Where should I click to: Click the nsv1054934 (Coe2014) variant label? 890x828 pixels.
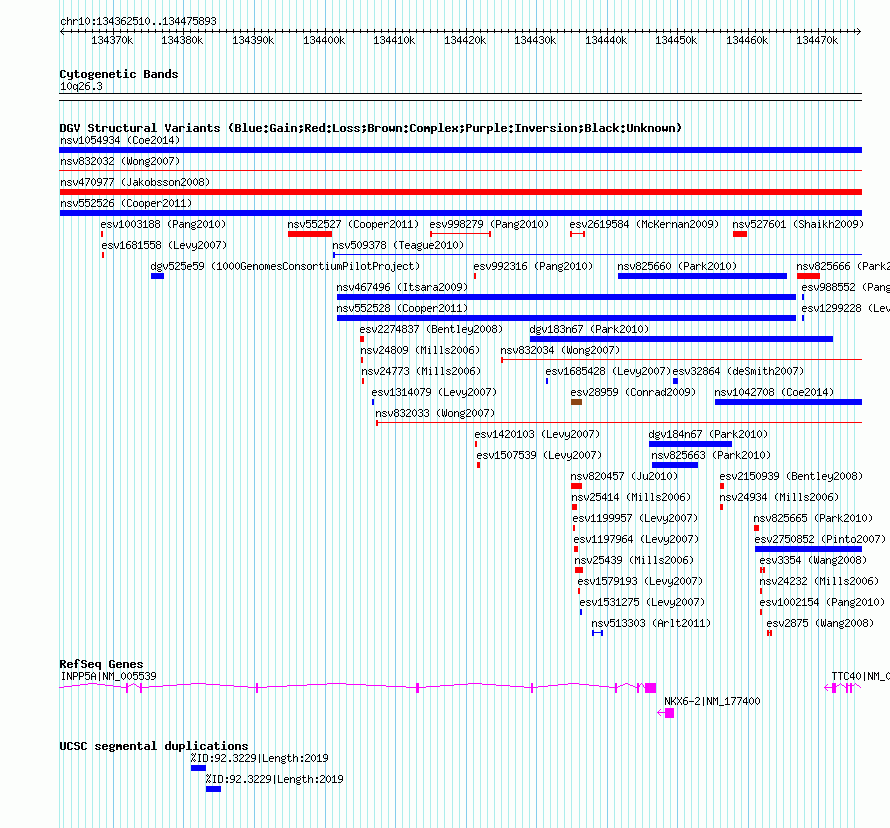tap(120, 140)
